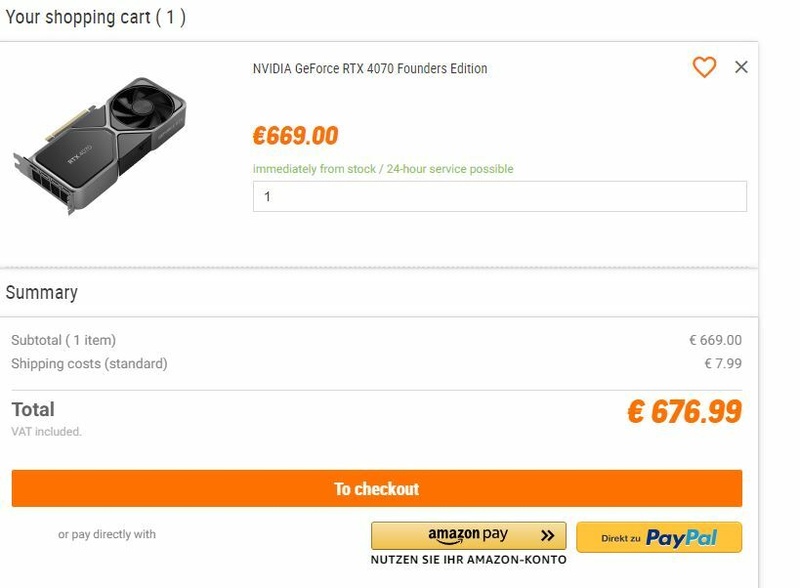Screen dimensions: 800x588
Task: Click the orange €669.00 product price
Action: [295, 136]
